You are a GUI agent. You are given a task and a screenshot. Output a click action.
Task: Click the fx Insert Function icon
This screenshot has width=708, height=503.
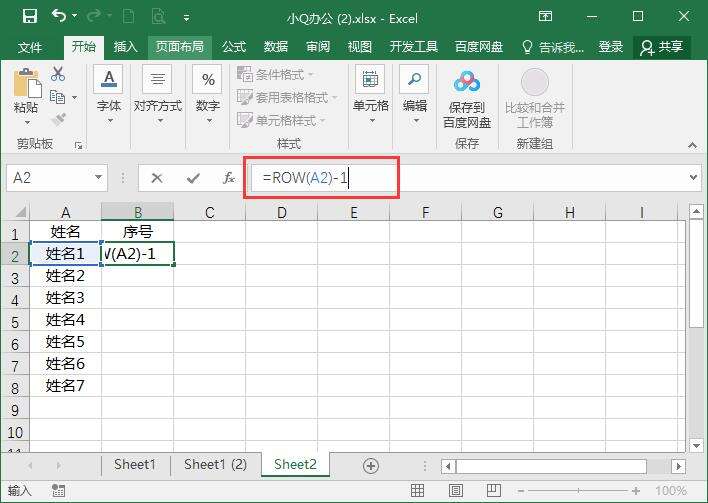click(x=229, y=178)
